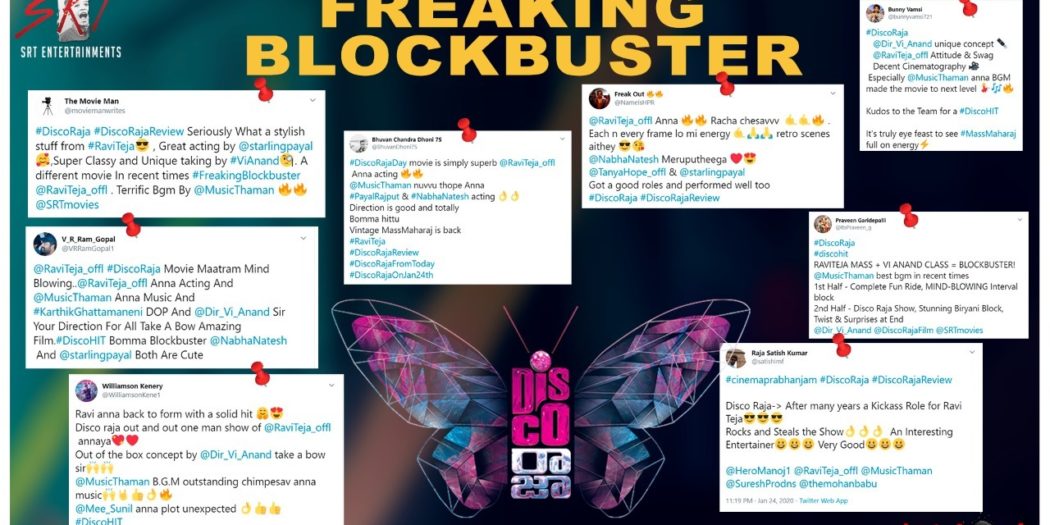1050x525 pixels.
Task: Open Raja Satish Kumar tweet options chevron
Action: pos(970,352)
